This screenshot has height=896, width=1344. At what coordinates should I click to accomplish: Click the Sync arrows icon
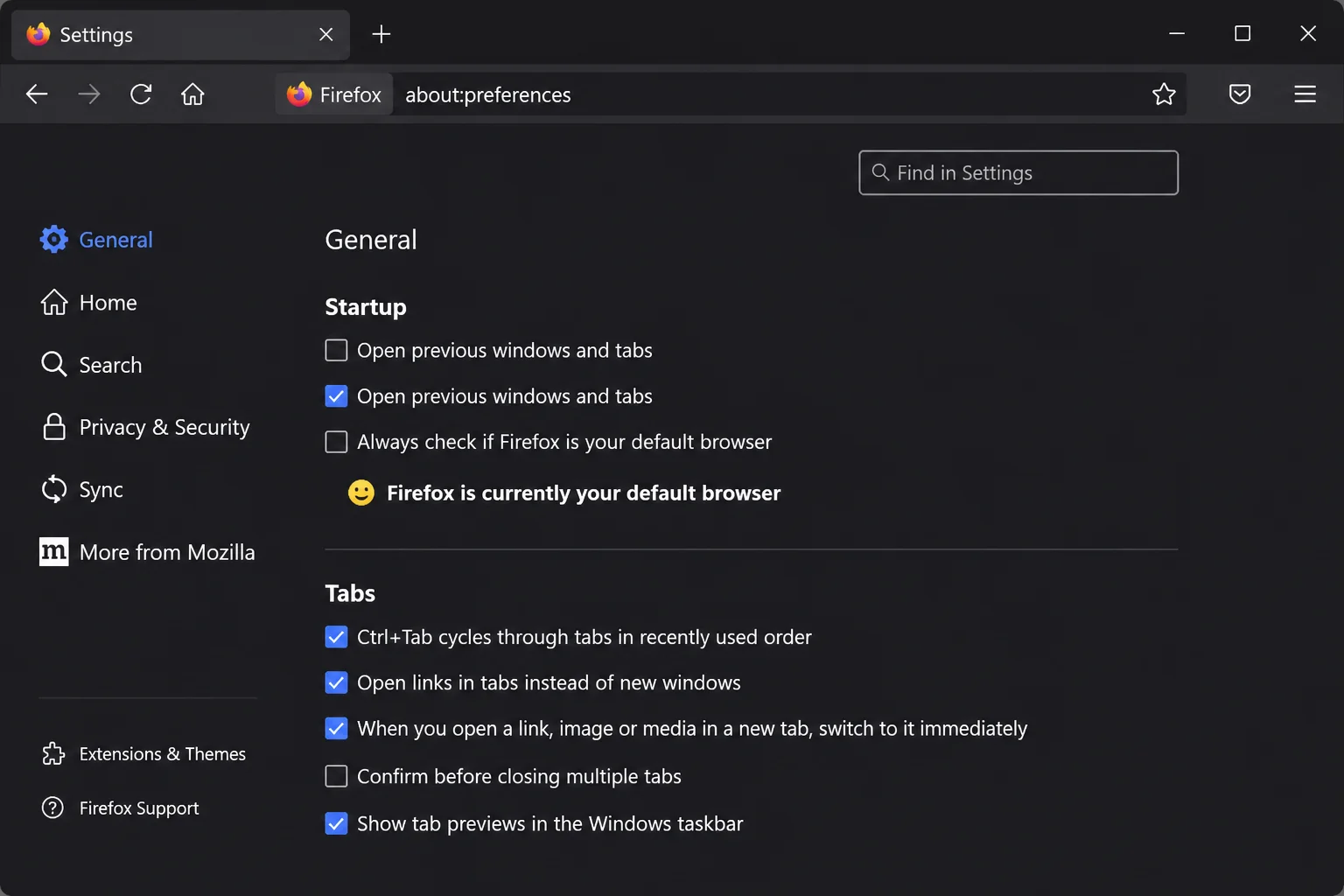coord(54,489)
